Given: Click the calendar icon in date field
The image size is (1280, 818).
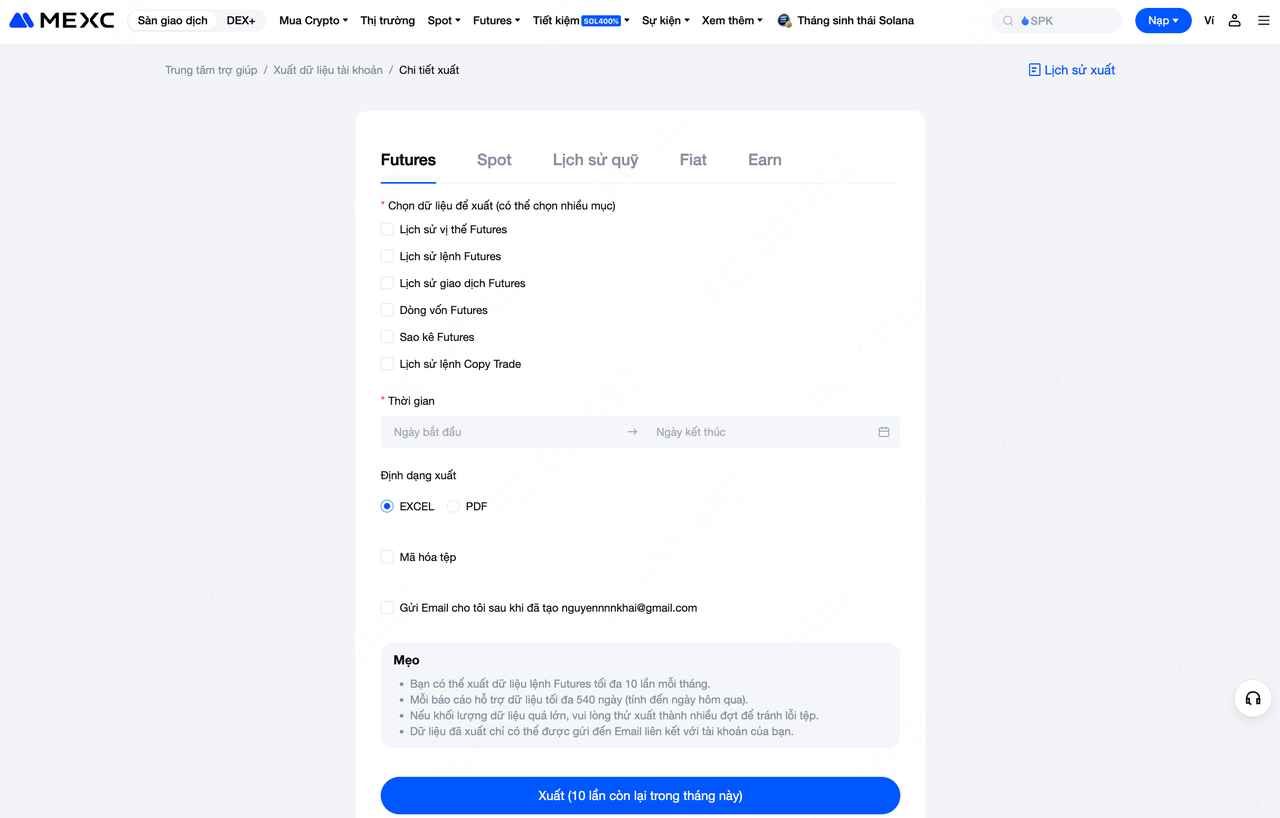Looking at the screenshot, I should click(x=884, y=432).
